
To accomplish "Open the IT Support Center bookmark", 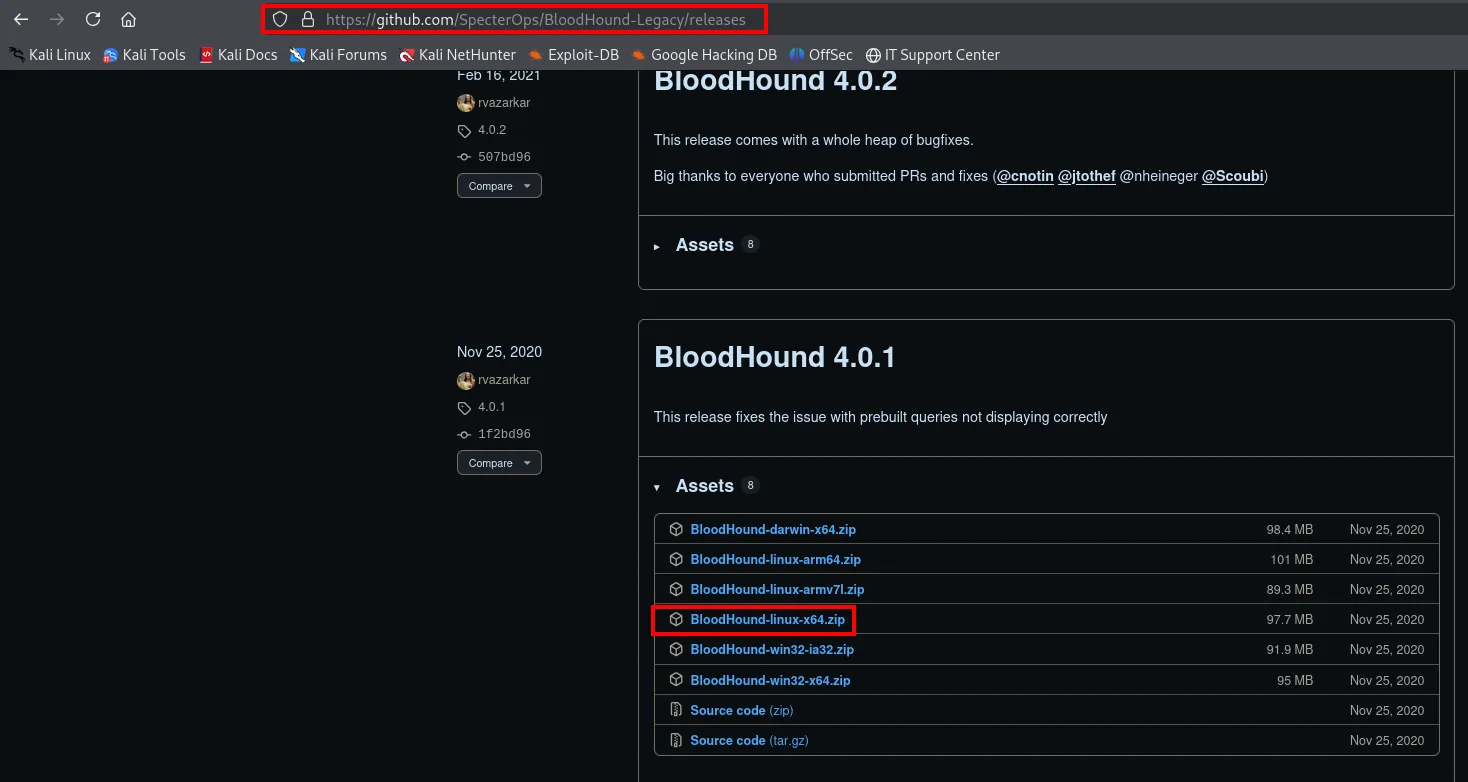I will point(933,55).
